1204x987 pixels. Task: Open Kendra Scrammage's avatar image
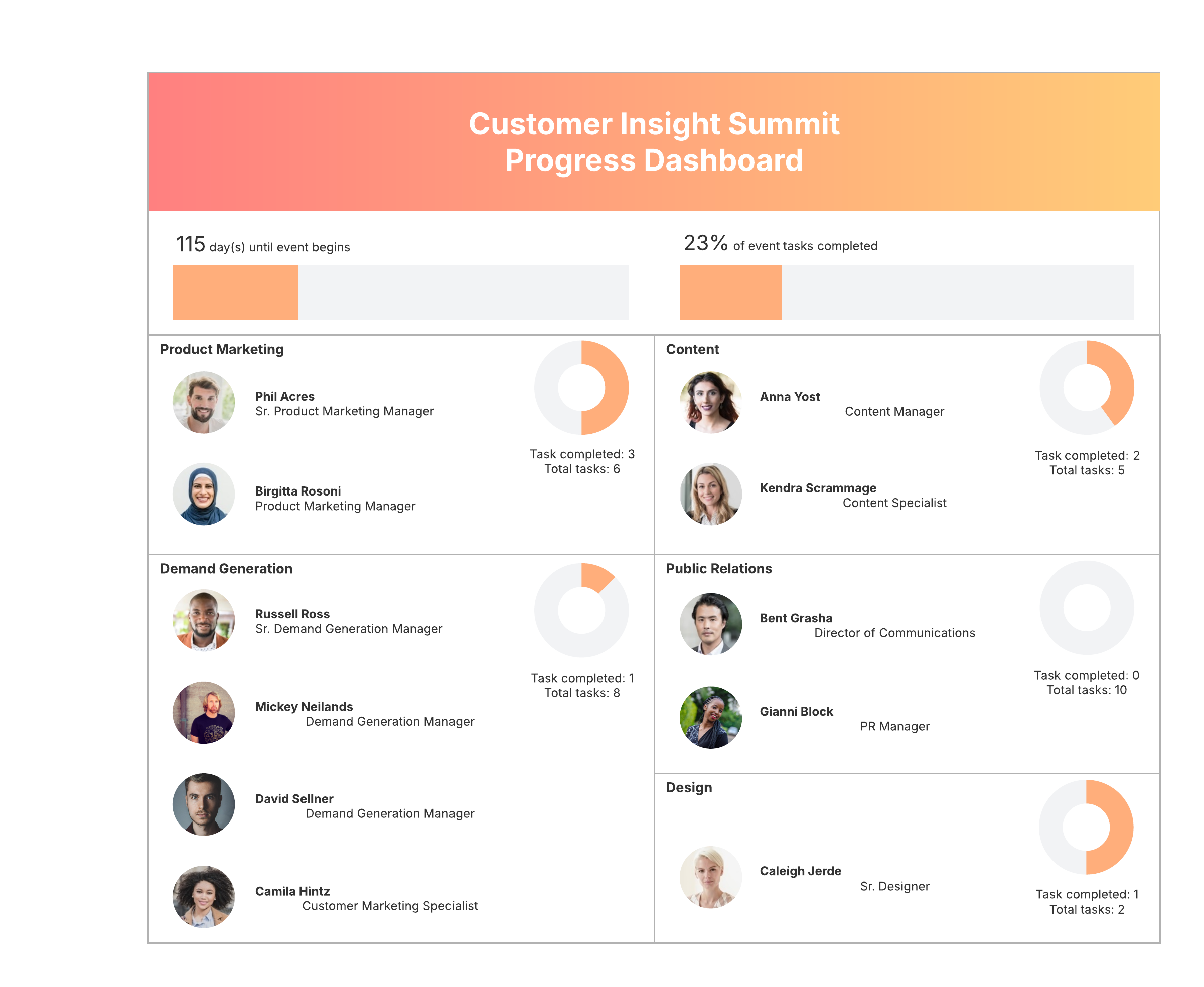click(710, 494)
